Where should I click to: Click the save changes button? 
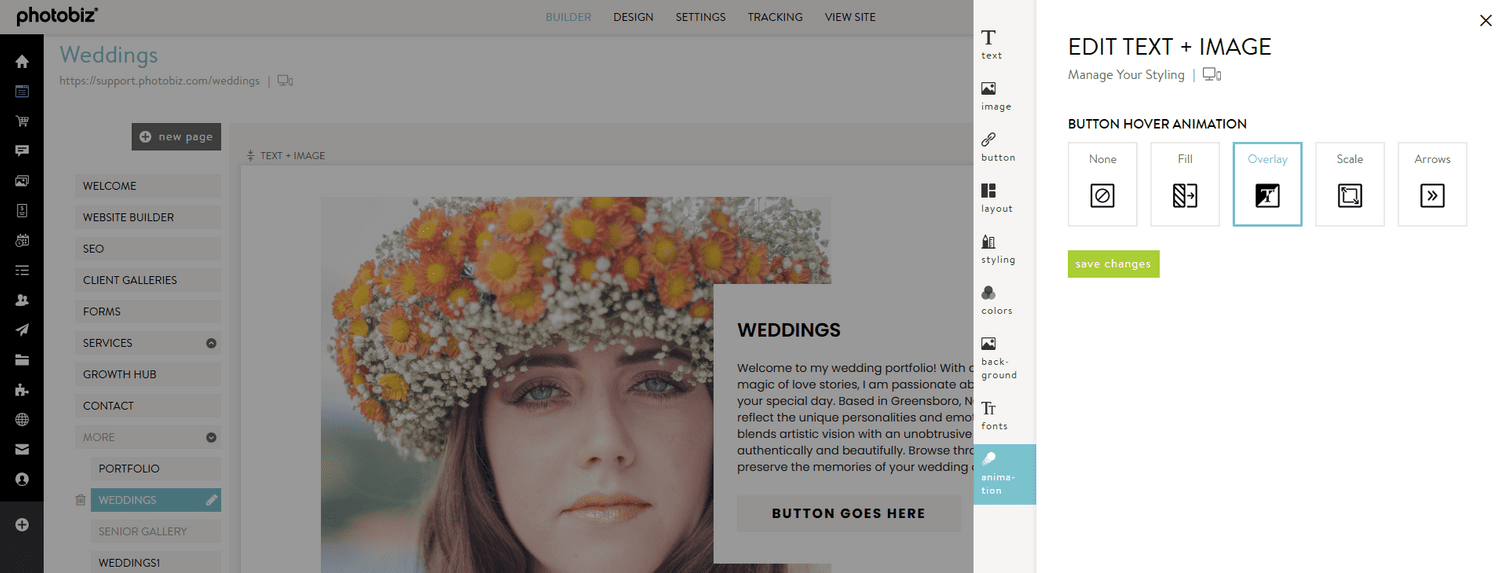[x=1113, y=264]
